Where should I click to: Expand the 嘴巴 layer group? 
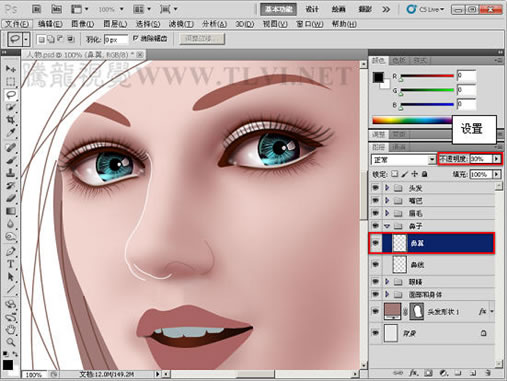click(387, 201)
